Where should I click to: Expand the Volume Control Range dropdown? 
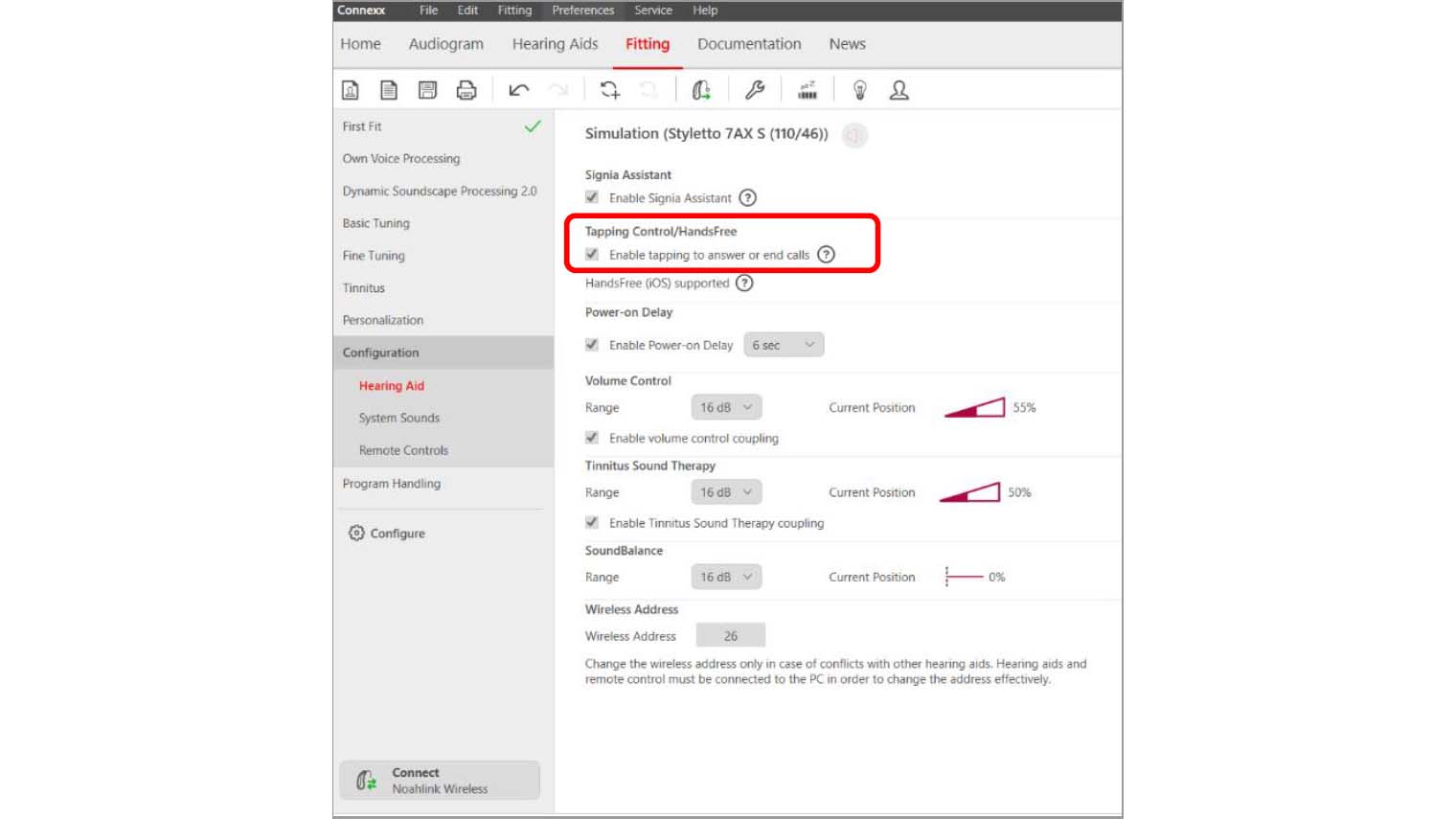(726, 407)
